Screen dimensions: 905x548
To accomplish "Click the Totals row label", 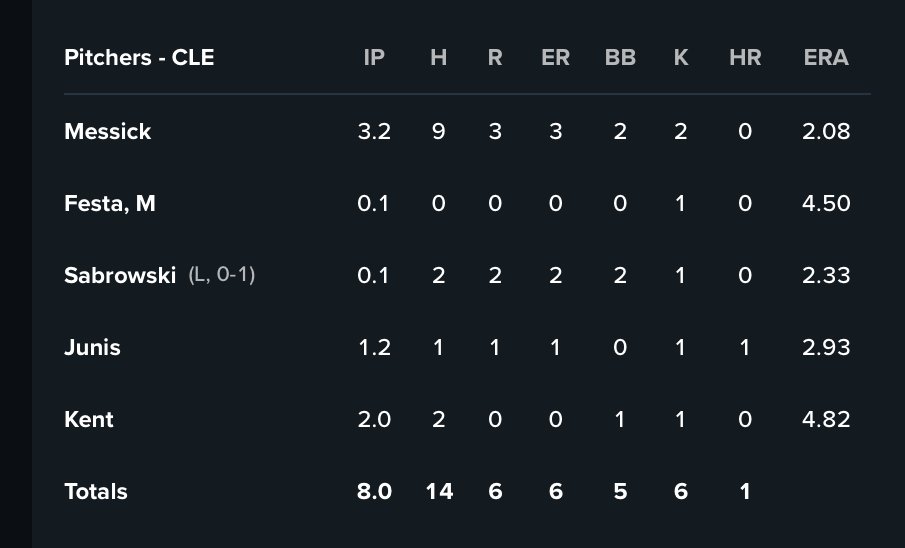I will (96, 491).
